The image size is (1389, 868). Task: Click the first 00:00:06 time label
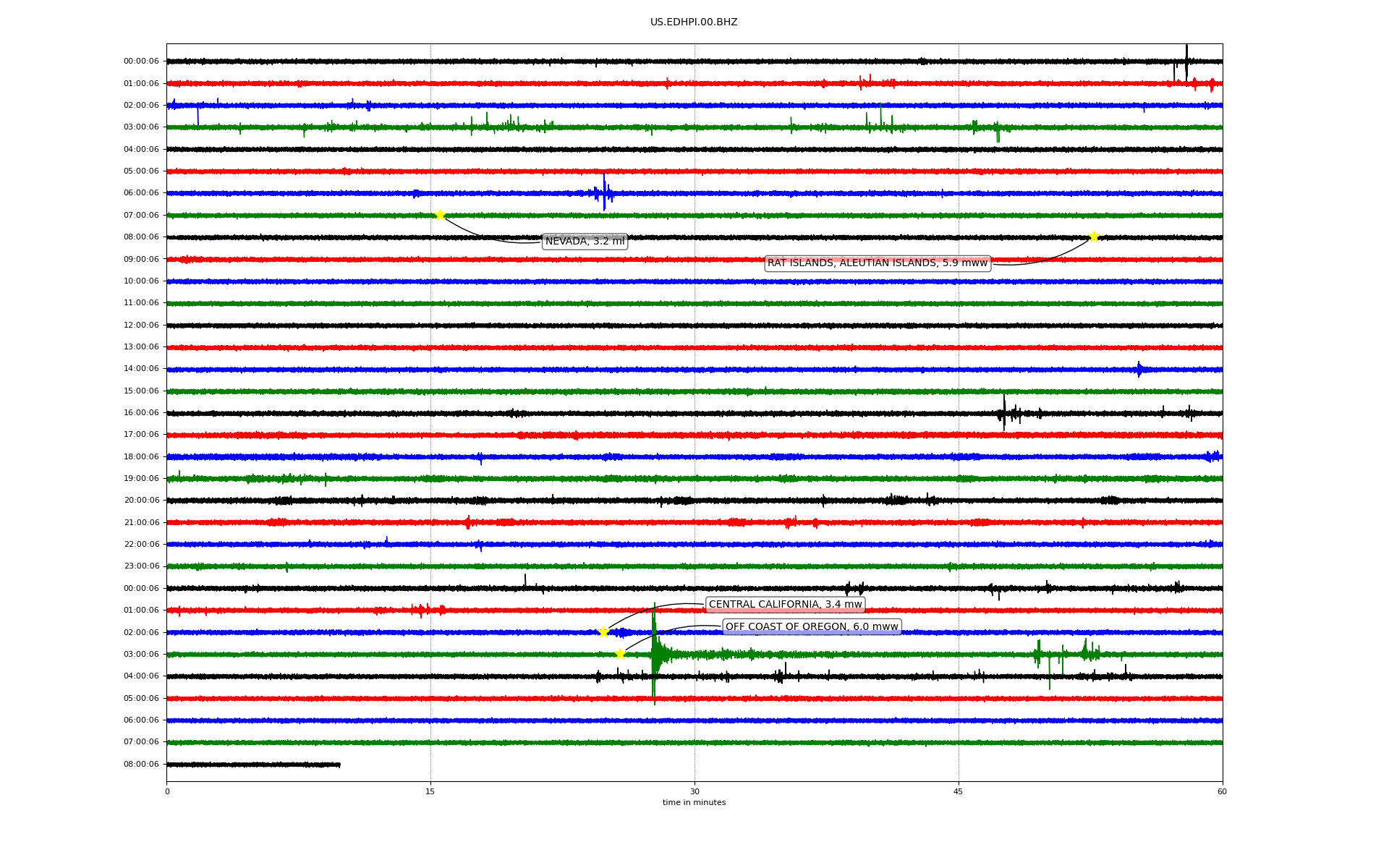[x=141, y=61]
